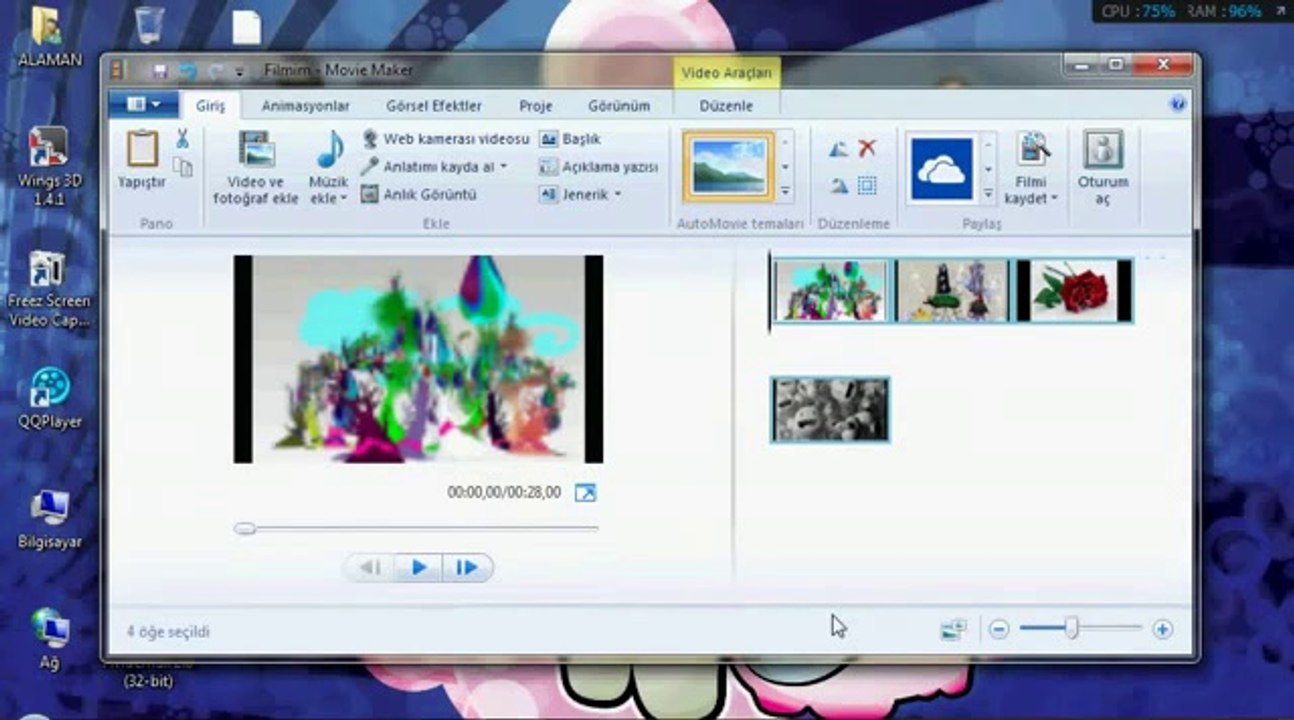Open Filmi kaydet dropdown arrow
Viewport: 1294px width, 720px height.
point(1054,199)
